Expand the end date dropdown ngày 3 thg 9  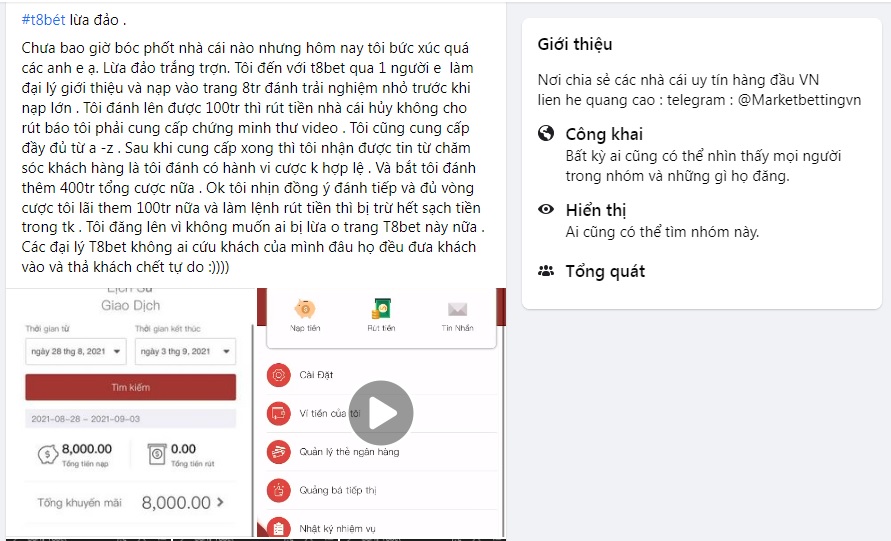[185, 351]
